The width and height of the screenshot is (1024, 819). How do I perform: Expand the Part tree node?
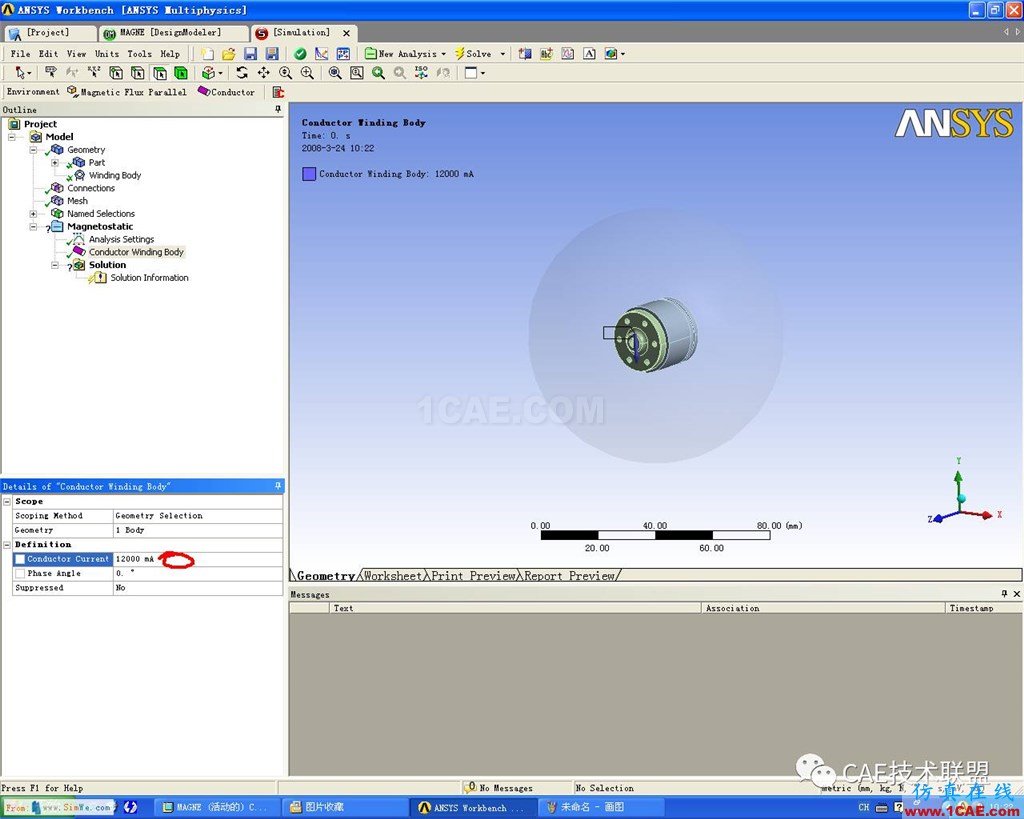tap(55, 163)
